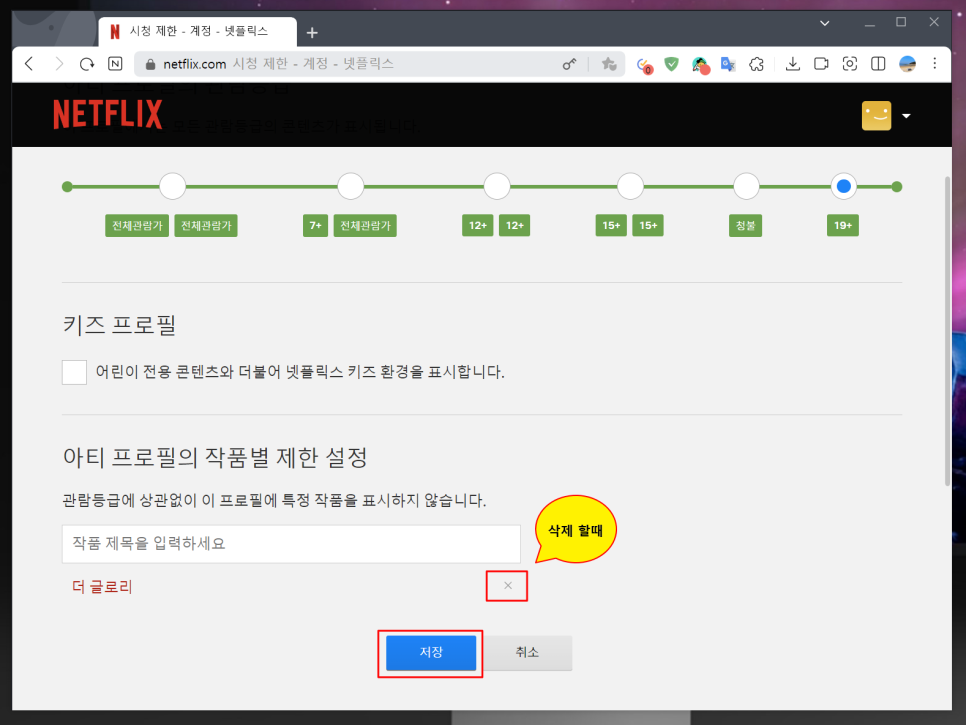
Task: Click the 청불 rating label
Action: pos(745,225)
